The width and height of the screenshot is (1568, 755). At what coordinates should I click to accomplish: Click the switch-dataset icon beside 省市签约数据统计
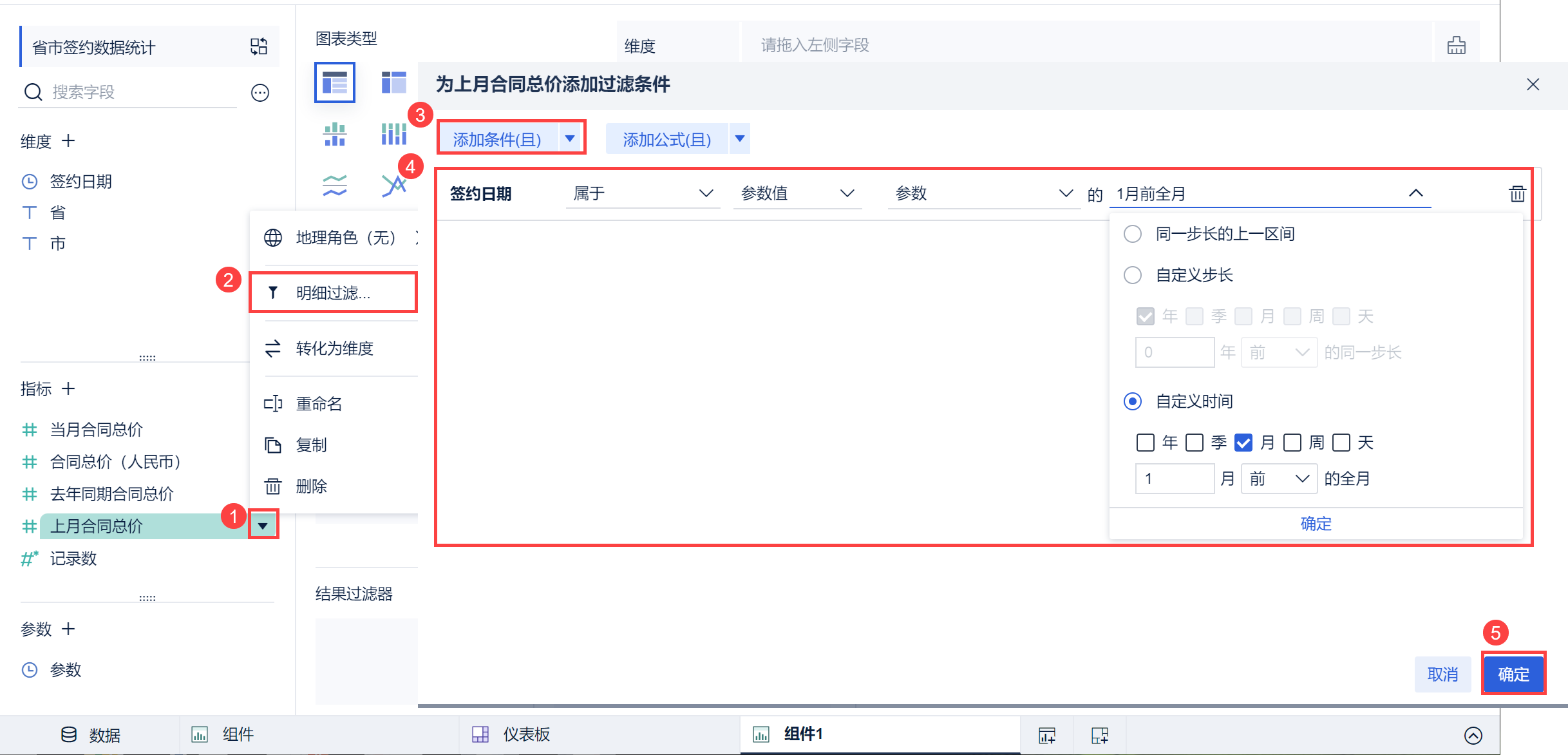click(259, 46)
